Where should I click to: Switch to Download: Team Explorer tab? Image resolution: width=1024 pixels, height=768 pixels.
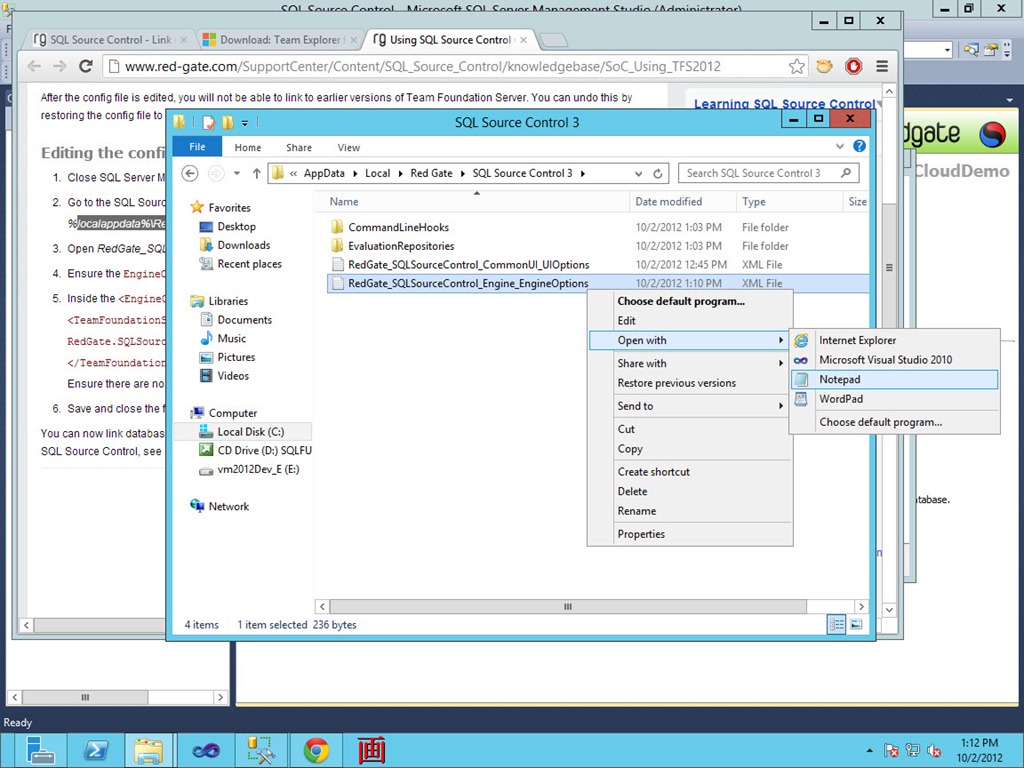click(280, 40)
